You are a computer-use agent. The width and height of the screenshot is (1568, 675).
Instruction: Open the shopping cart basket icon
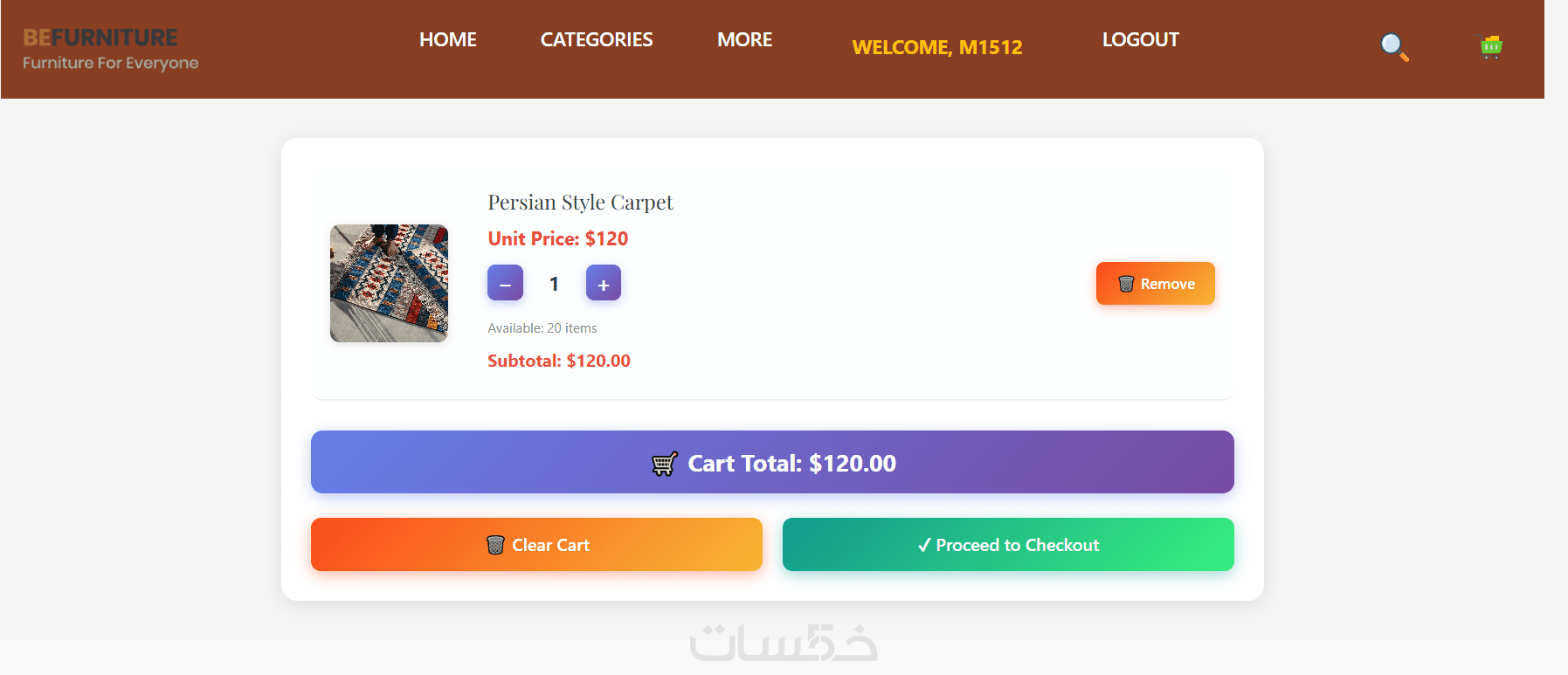[1491, 46]
